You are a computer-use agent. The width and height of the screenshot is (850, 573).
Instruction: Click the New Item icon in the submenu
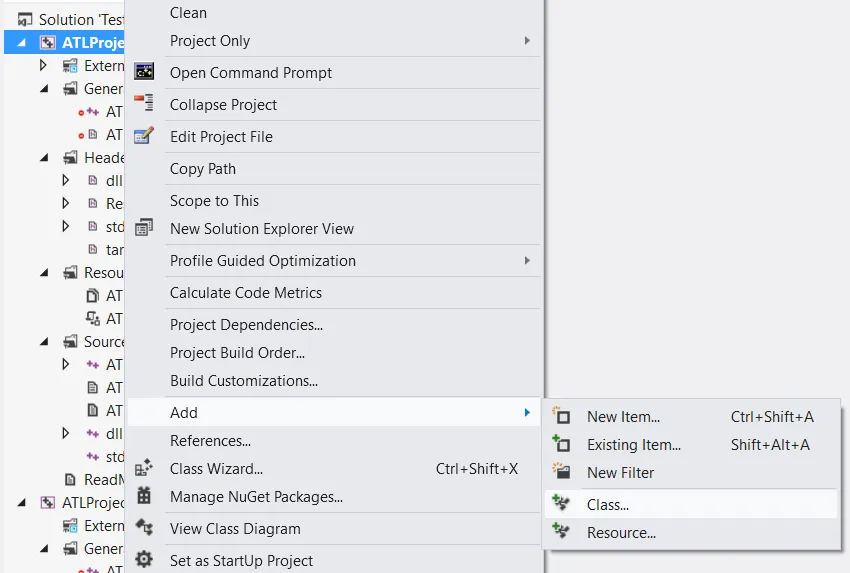pyautogui.click(x=561, y=416)
